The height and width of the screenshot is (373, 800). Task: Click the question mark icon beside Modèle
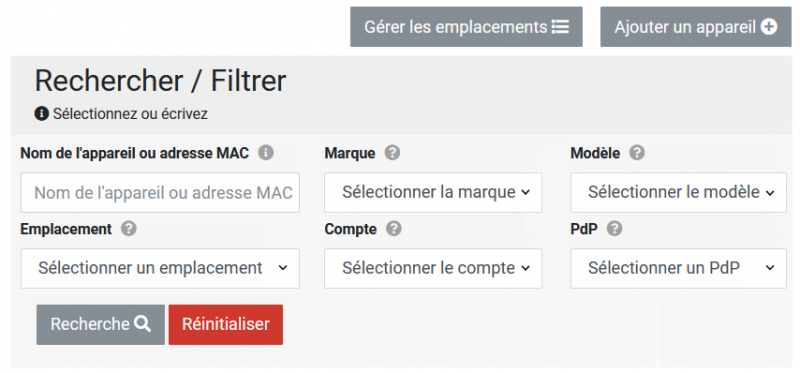click(x=637, y=153)
